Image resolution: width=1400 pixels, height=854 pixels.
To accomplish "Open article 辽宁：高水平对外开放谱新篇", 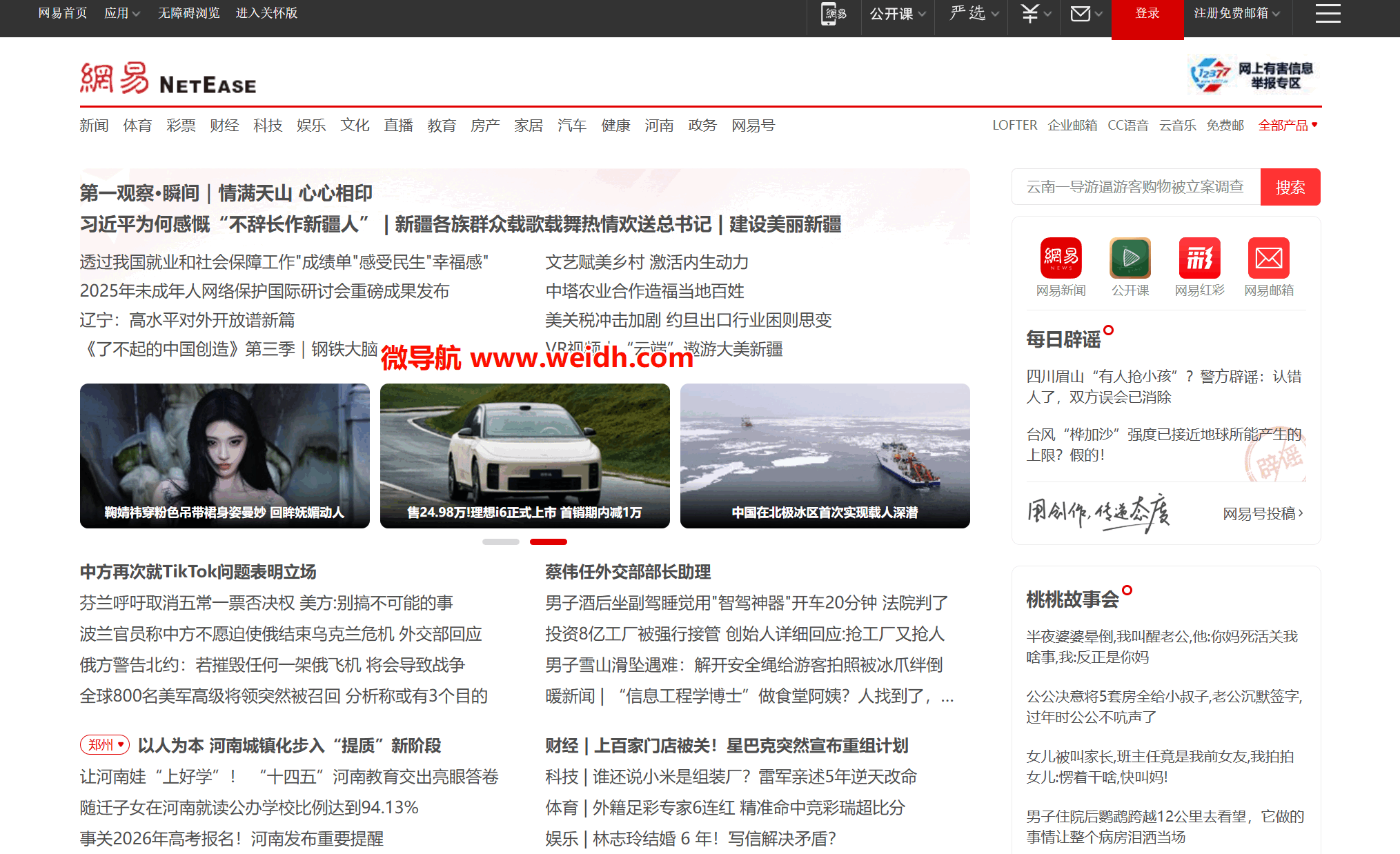I will [x=187, y=320].
